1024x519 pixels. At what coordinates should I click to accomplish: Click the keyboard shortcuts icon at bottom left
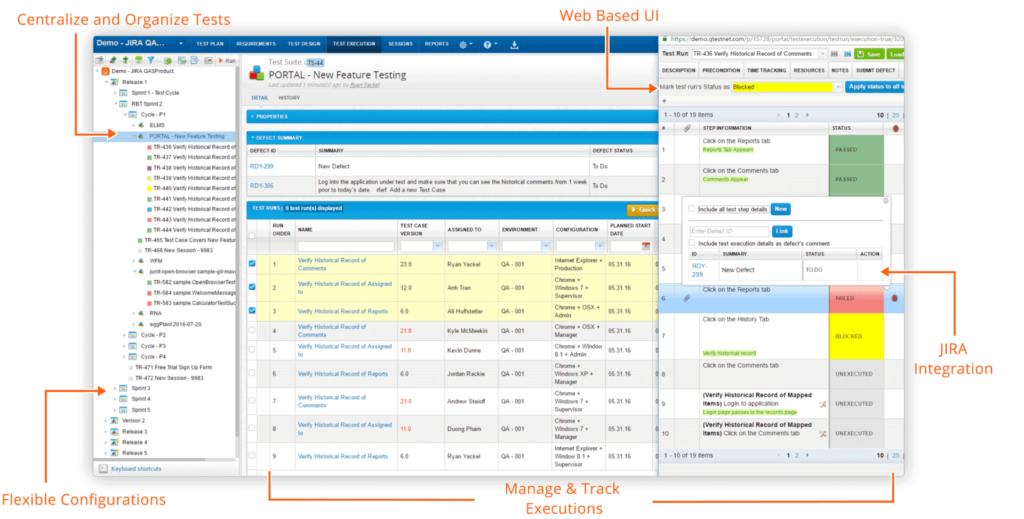click(103, 469)
